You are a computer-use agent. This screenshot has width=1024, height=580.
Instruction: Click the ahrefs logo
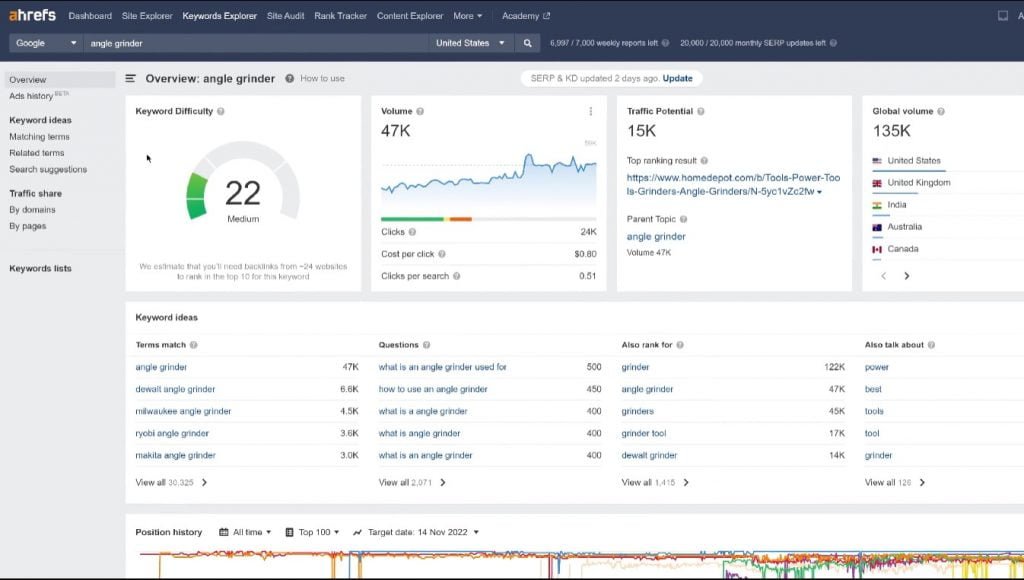point(32,15)
